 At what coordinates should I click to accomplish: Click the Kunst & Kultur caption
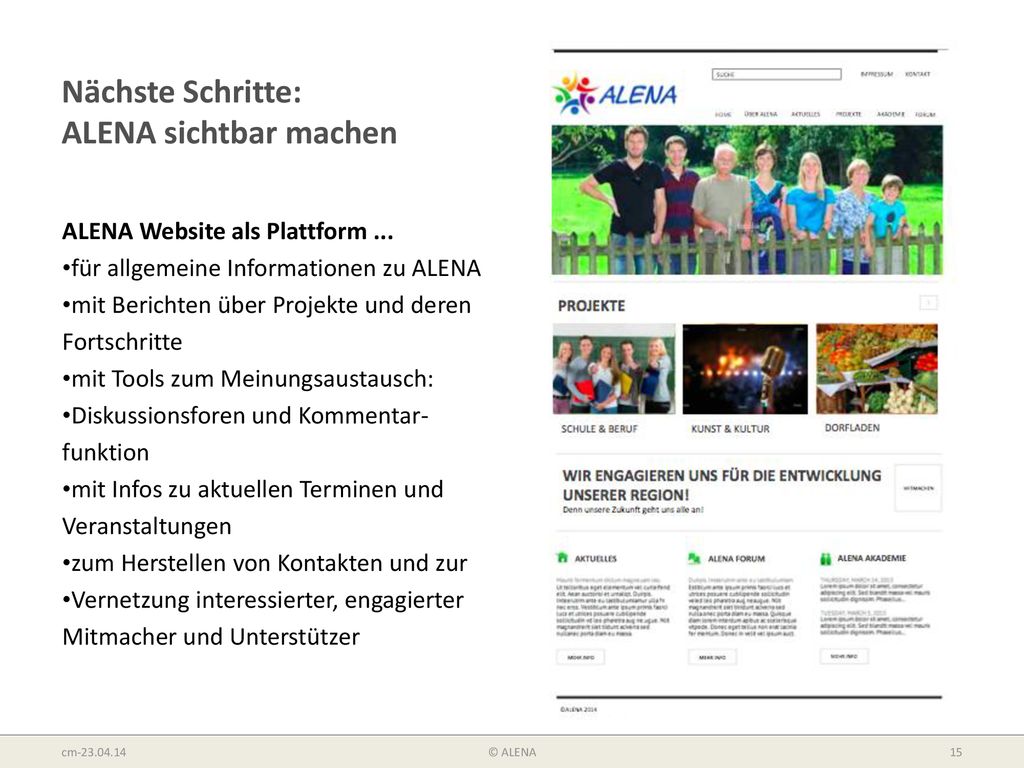coord(730,429)
